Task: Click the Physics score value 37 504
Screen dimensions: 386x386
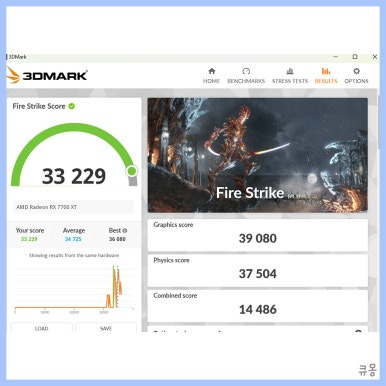Action: click(x=258, y=274)
